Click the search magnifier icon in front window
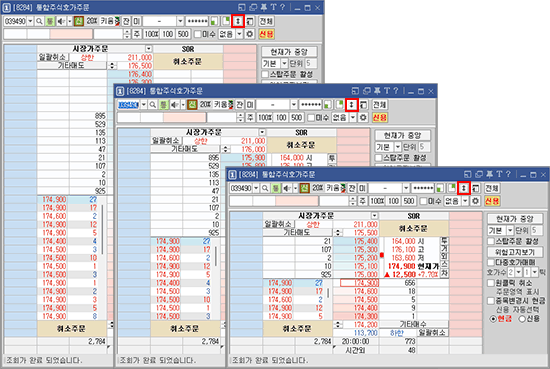 pyautogui.click(x=265, y=188)
